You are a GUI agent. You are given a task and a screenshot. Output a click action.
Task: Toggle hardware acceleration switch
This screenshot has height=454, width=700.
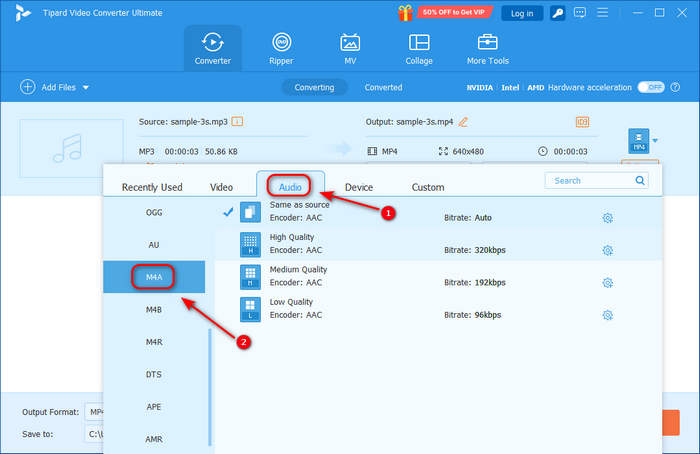[x=650, y=87]
